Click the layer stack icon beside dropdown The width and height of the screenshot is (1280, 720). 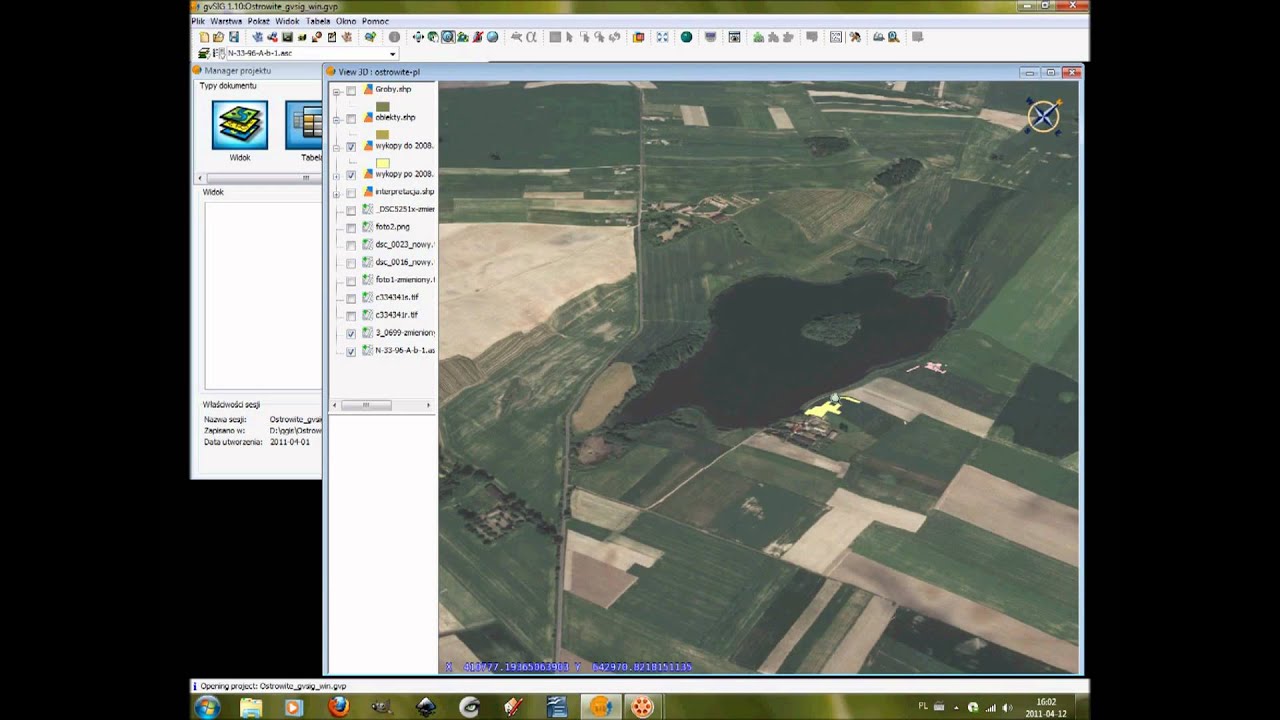tap(204, 53)
